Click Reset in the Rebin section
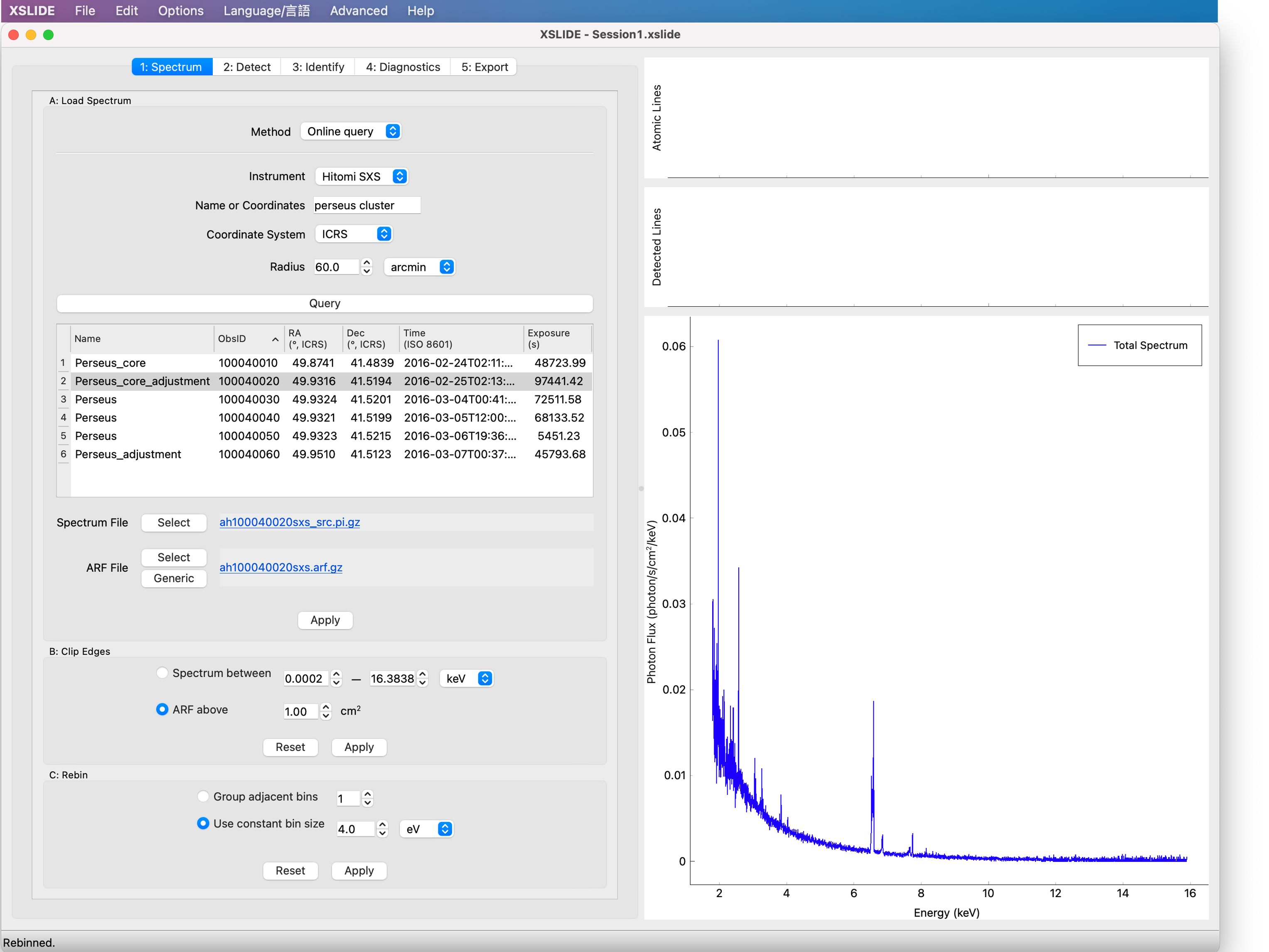 pos(290,870)
